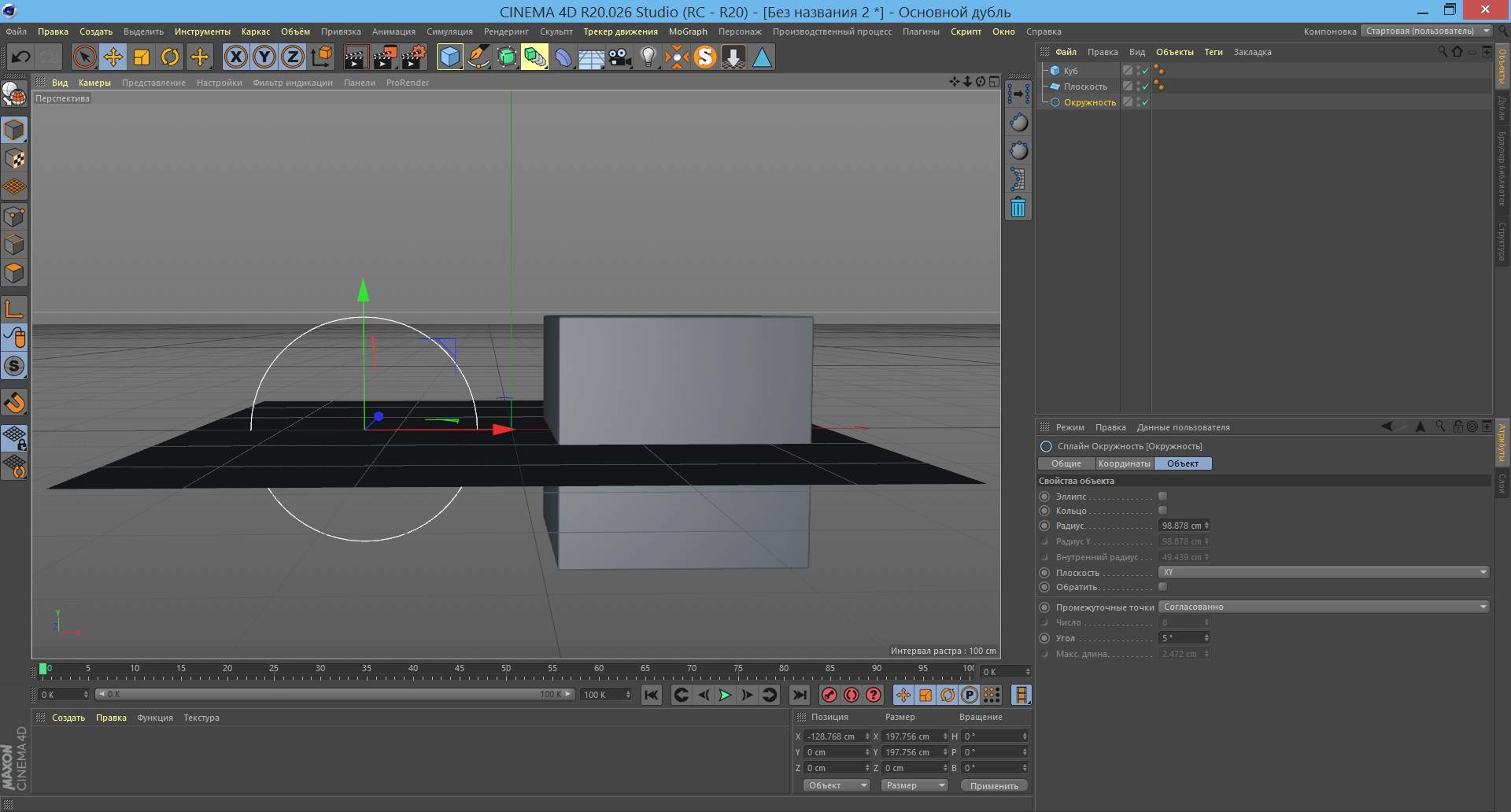Open Edit Render Settings

414,57
